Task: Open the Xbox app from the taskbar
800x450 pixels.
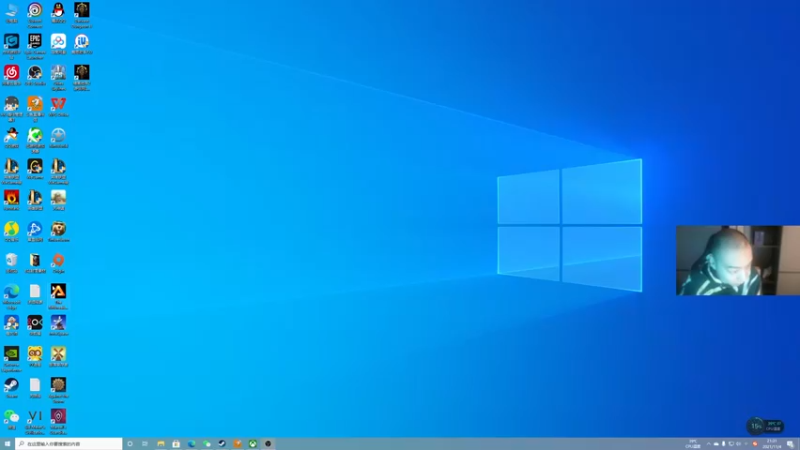Action: point(253,444)
